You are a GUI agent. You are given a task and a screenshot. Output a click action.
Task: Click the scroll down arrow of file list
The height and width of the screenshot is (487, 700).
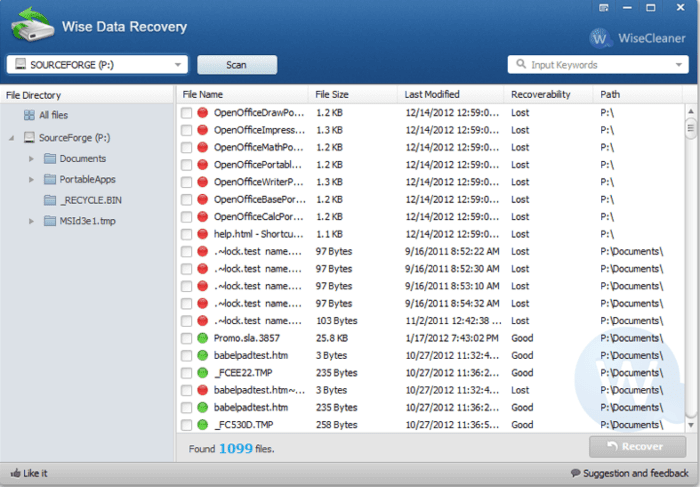click(x=691, y=425)
